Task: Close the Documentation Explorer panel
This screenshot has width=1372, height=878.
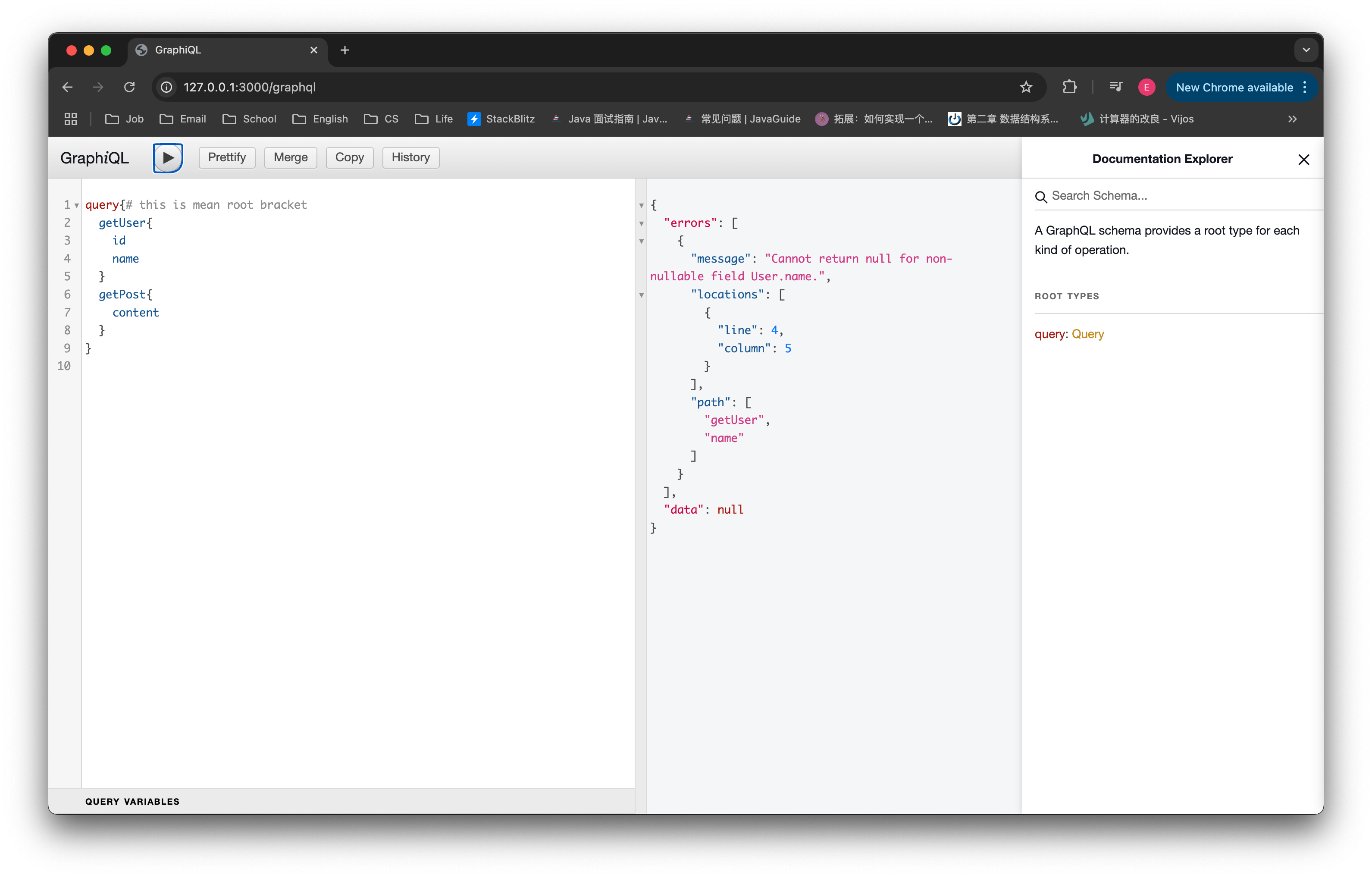Action: [1303, 159]
